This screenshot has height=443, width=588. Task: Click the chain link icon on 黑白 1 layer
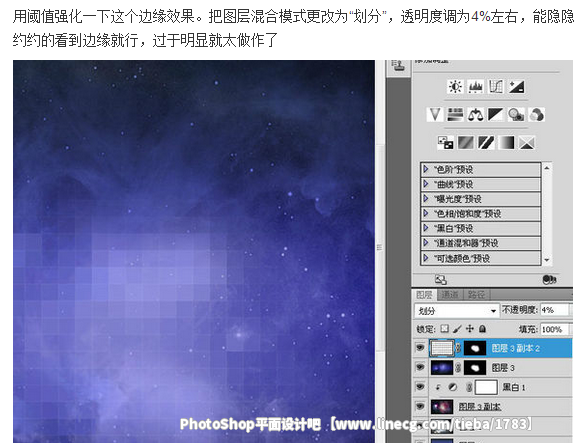pyautogui.click(x=469, y=387)
